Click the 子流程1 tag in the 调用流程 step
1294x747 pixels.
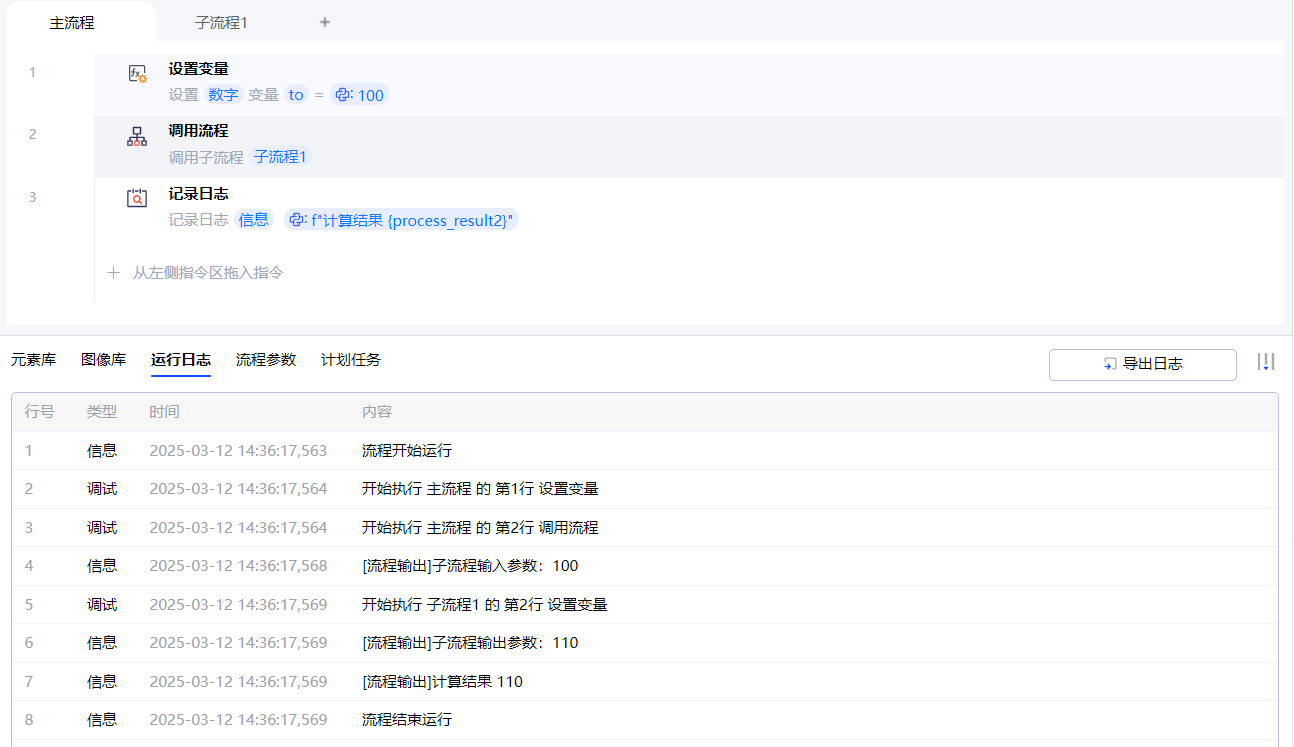(280, 157)
